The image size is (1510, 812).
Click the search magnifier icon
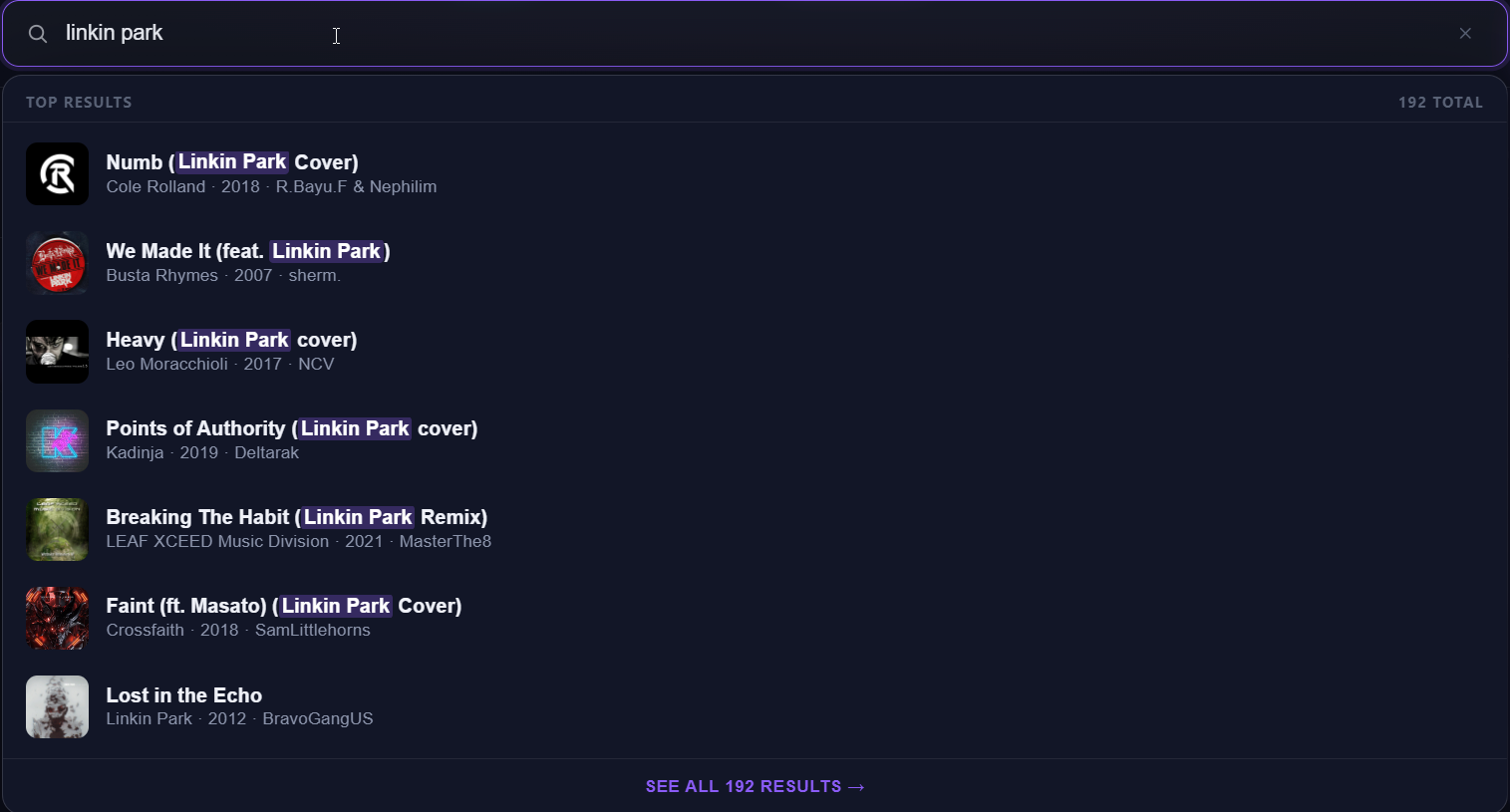[x=38, y=34]
